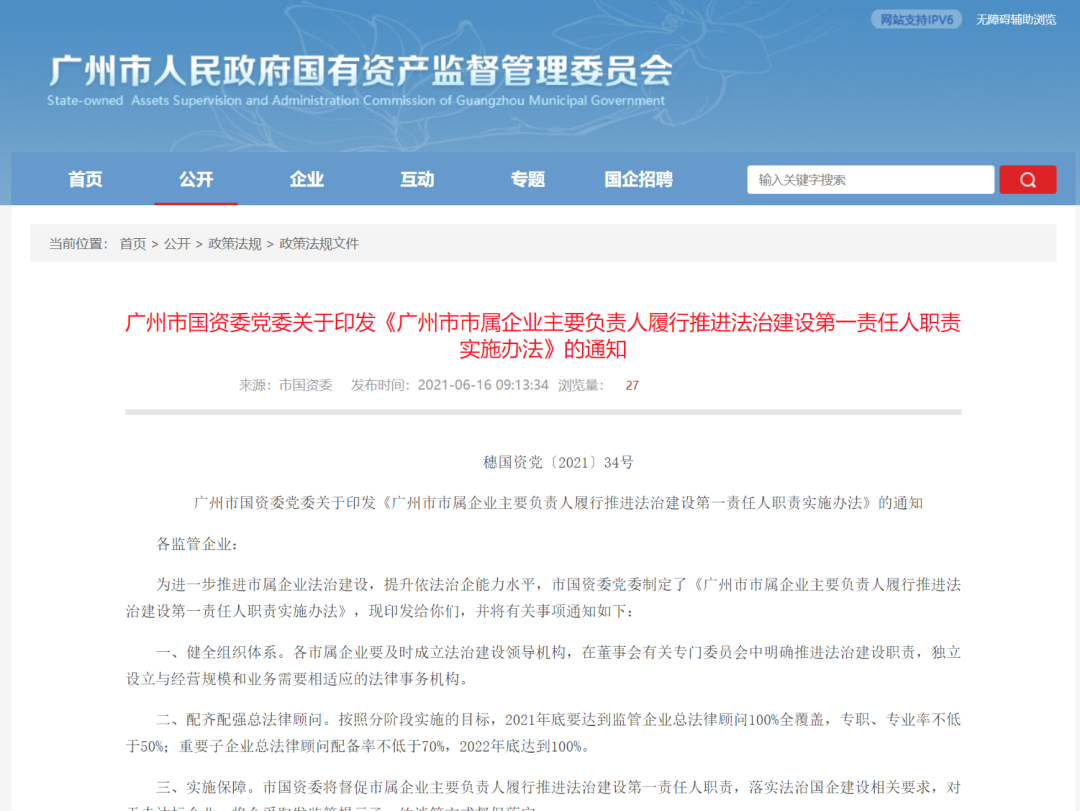Viewport: 1080px width, 811px height.
Task: Click the publish time 2021-06-16 09:13:34
Action: pyautogui.click(x=482, y=385)
